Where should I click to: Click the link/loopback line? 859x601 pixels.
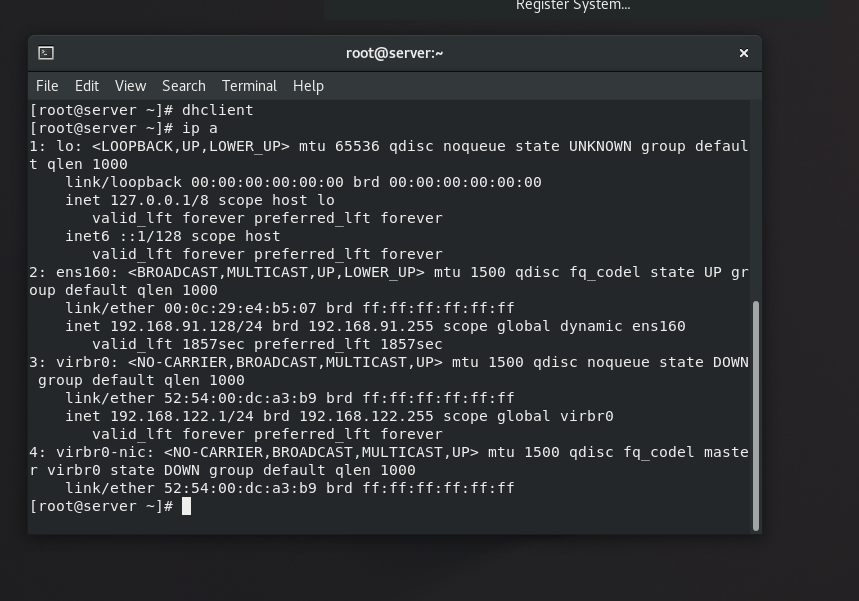pos(303,182)
